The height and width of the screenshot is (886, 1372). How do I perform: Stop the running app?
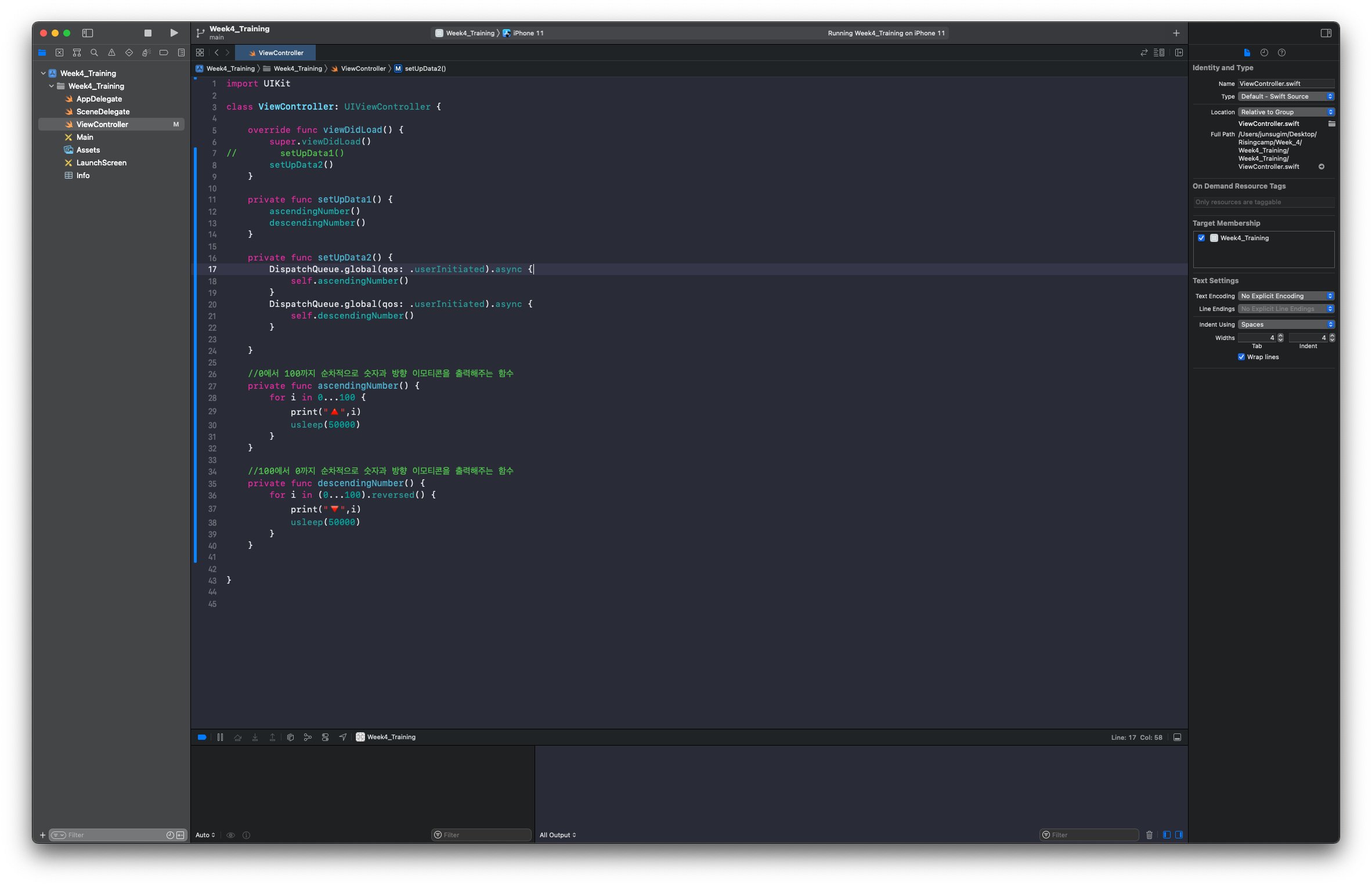coord(148,33)
